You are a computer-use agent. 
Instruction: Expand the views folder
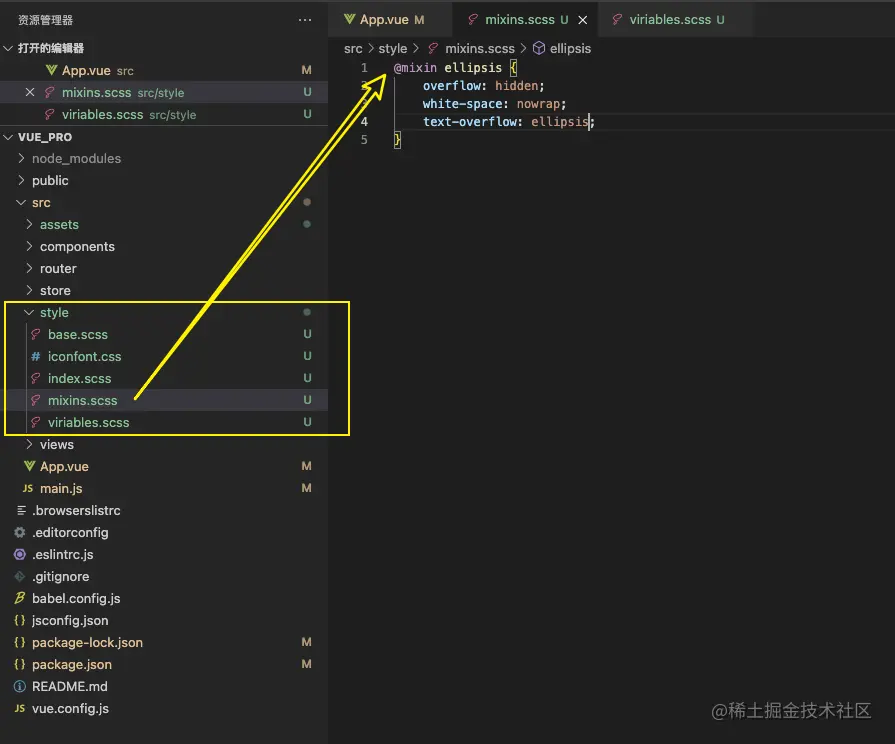point(29,444)
